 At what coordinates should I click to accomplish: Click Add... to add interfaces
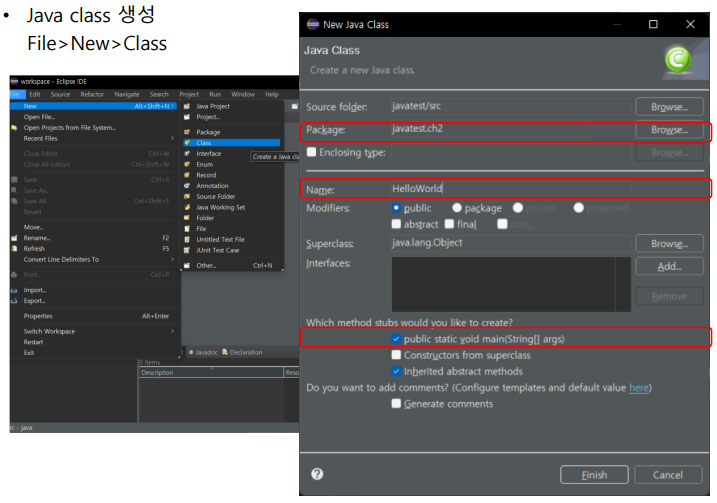click(x=669, y=266)
